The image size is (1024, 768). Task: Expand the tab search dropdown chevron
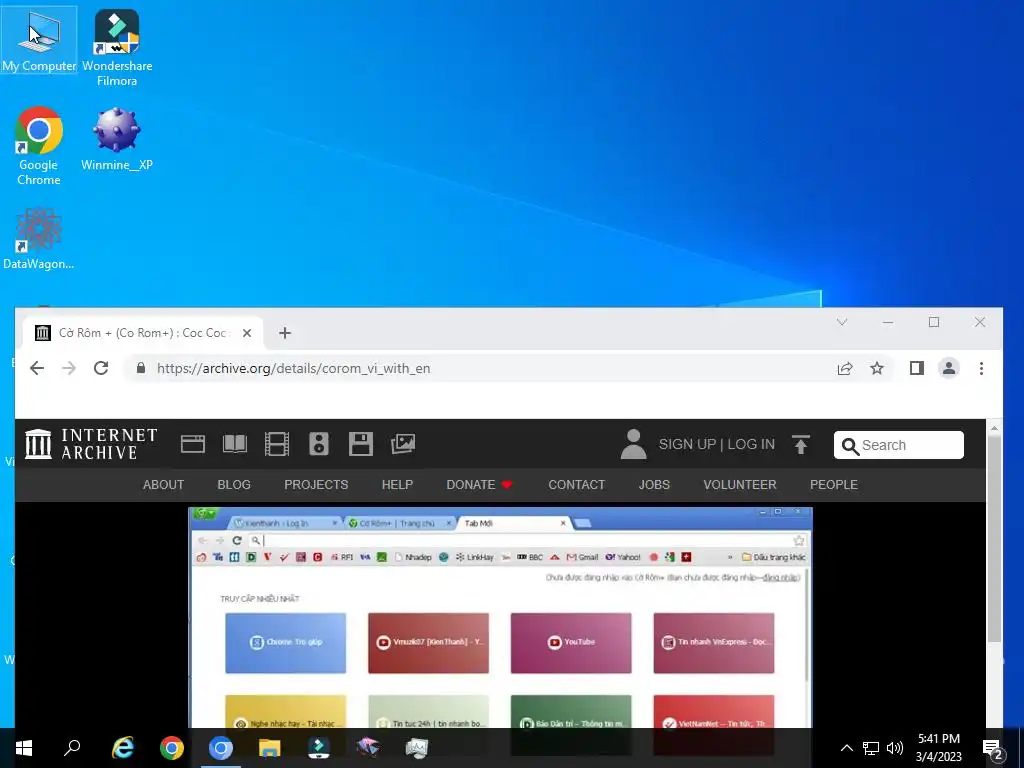pos(842,322)
